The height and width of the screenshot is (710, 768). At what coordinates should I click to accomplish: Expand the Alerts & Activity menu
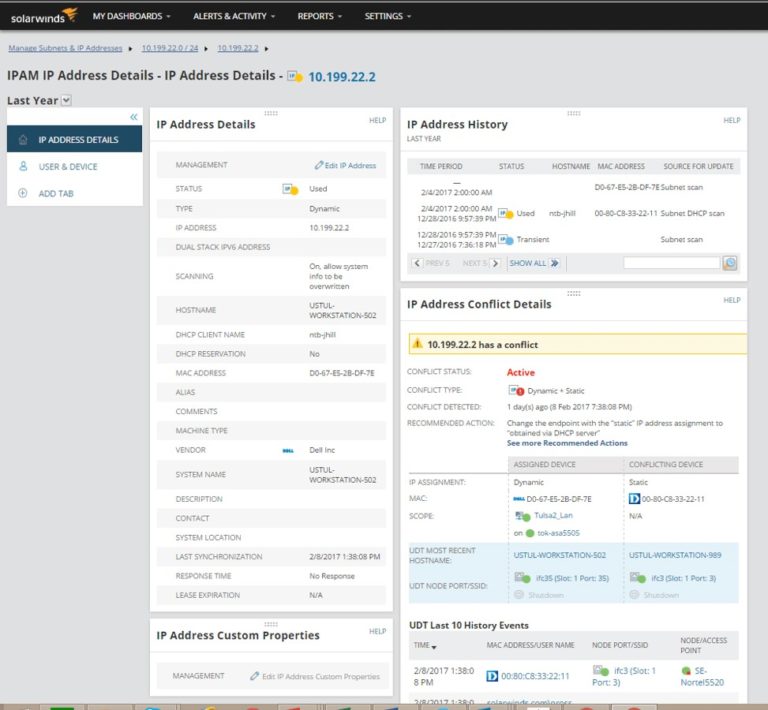[x=235, y=17]
